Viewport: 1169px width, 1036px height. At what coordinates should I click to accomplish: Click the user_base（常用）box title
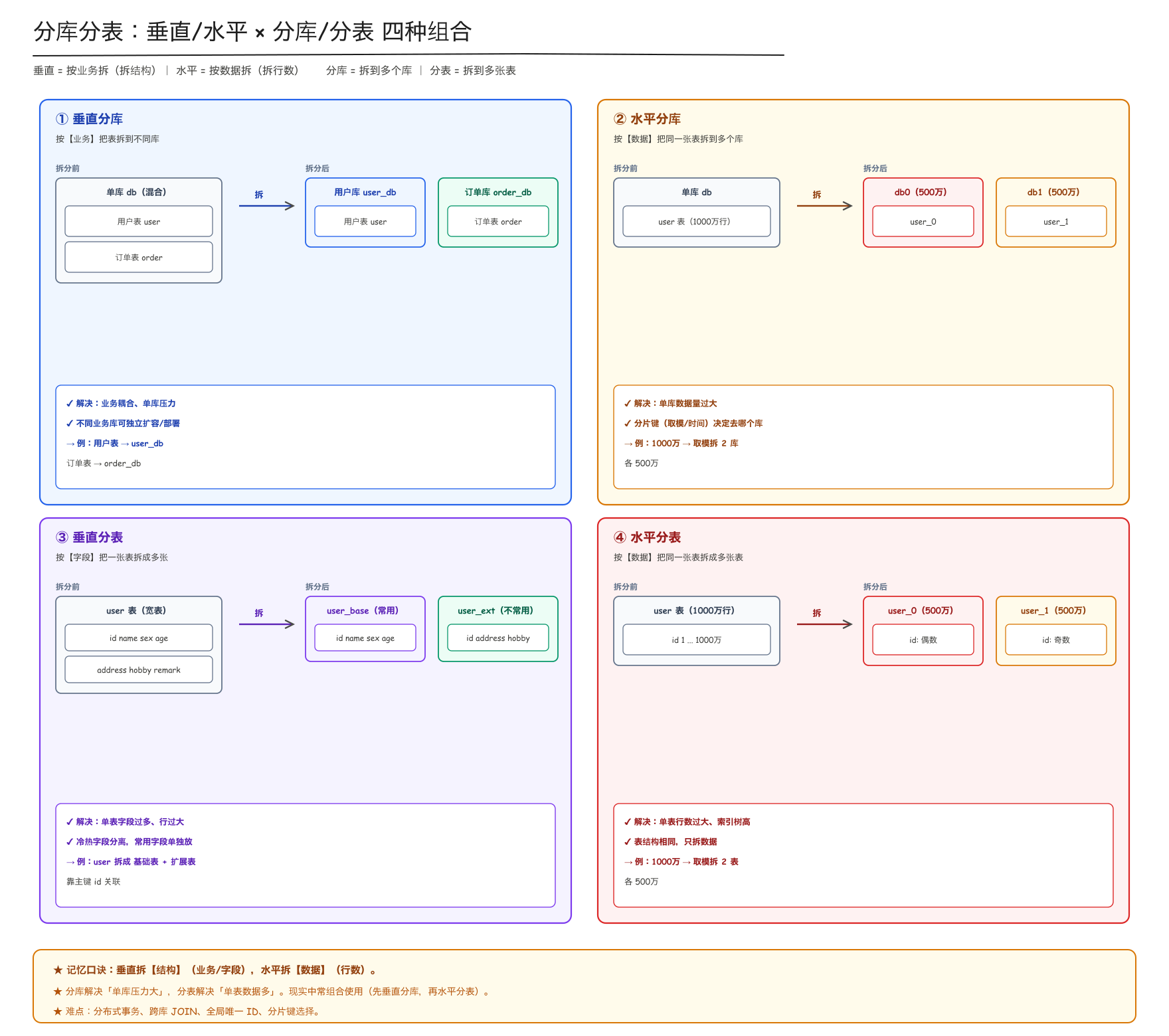pos(365,610)
